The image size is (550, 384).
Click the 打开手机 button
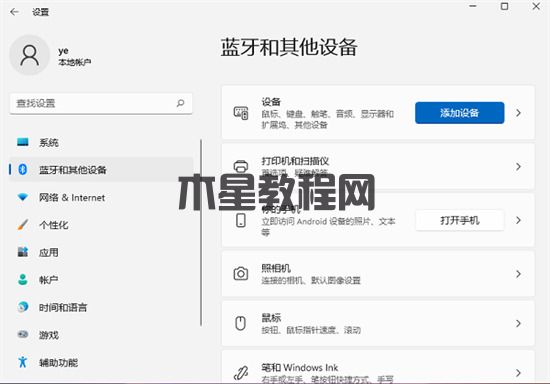tap(460, 220)
